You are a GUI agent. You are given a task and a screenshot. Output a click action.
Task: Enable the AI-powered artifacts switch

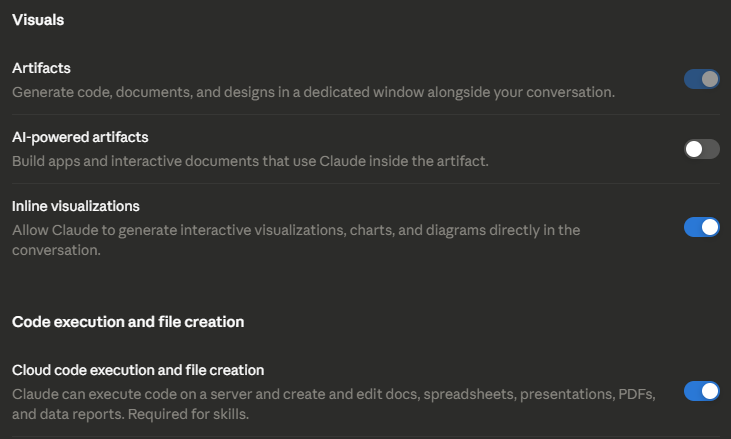coord(702,149)
